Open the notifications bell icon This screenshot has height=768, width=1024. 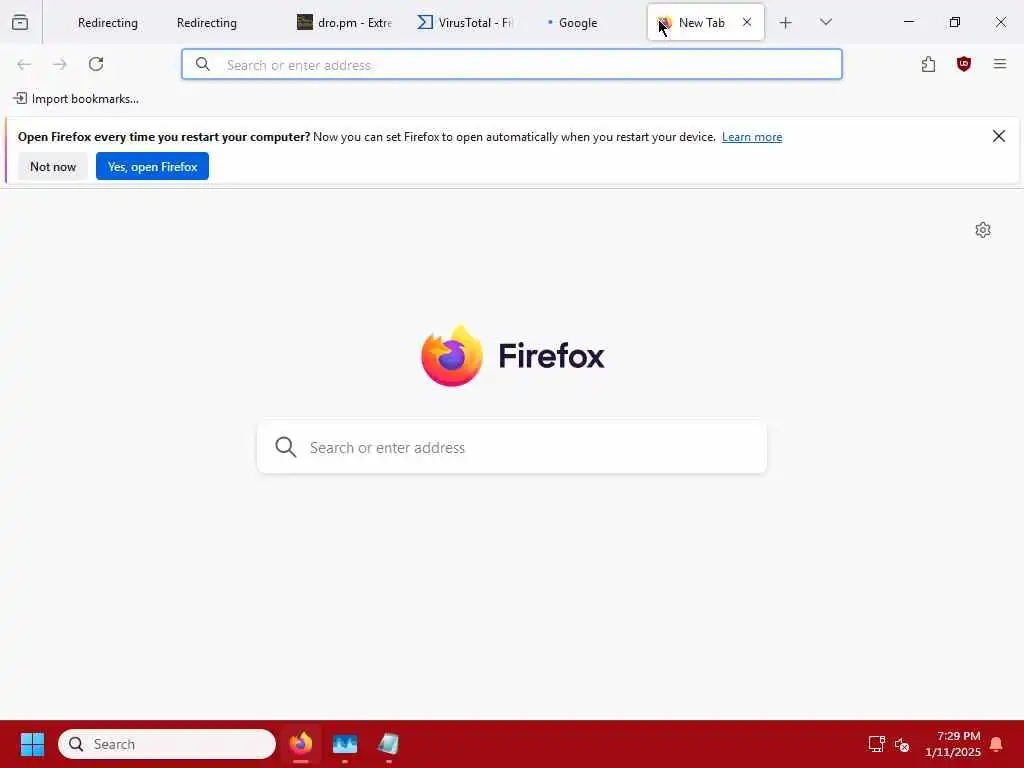click(997, 744)
